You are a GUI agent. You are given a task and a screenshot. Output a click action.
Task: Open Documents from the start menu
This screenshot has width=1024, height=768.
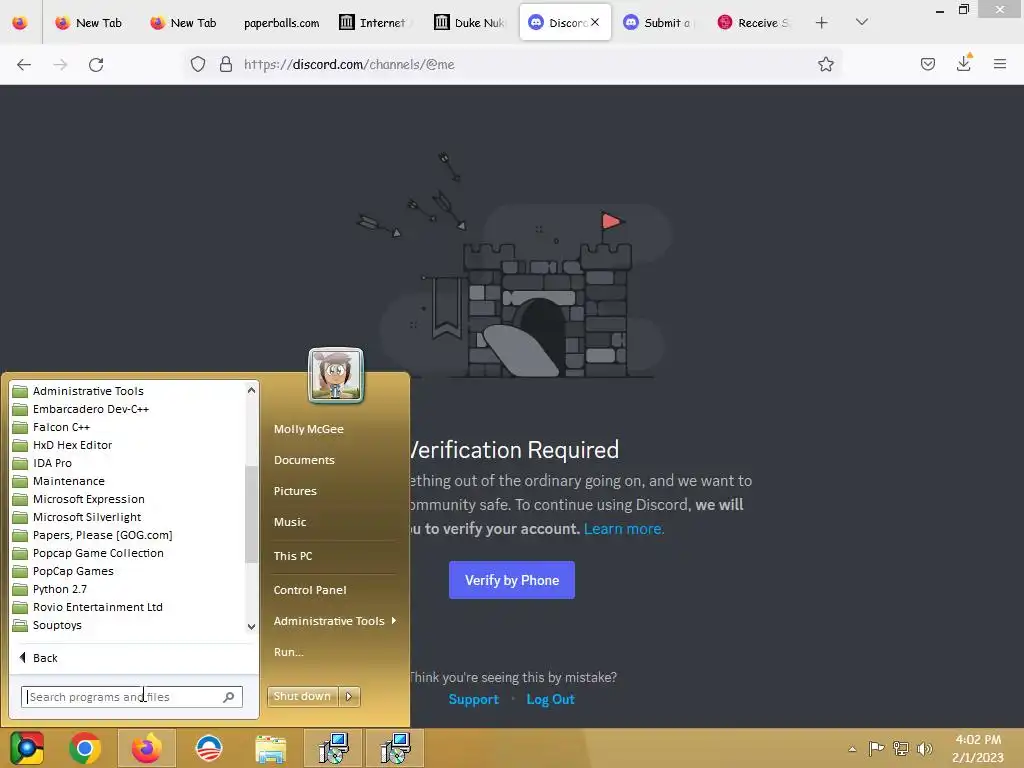tap(304, 460)
